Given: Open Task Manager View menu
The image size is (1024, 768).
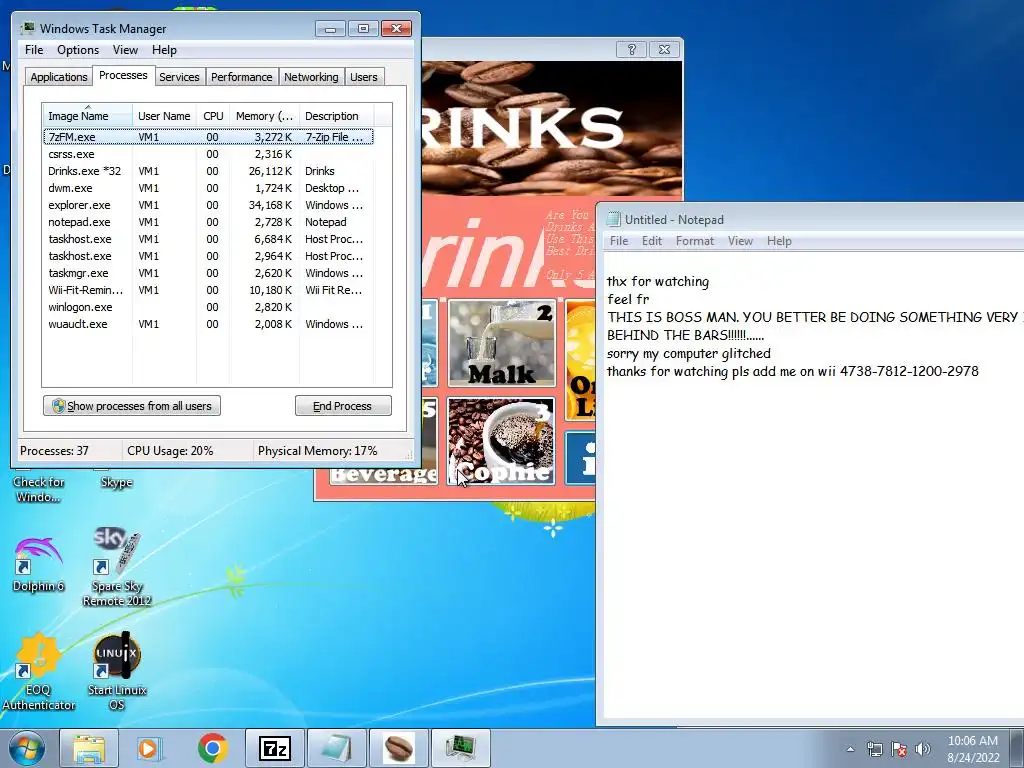Looking at the screenshot, I should tap(125, 50).
